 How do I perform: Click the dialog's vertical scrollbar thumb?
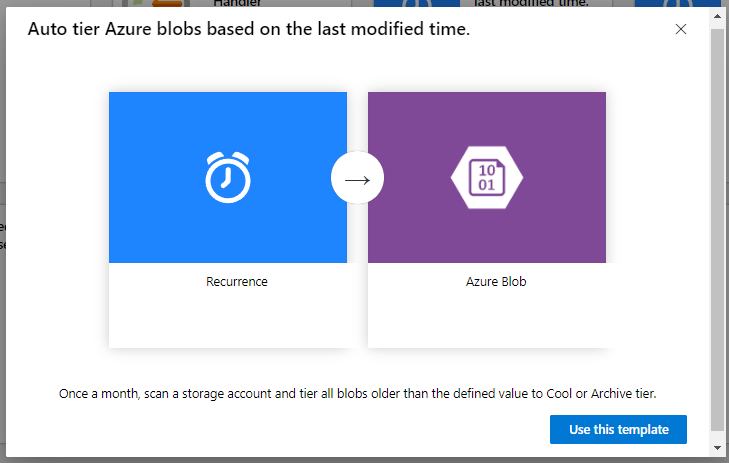pos(717,230)
